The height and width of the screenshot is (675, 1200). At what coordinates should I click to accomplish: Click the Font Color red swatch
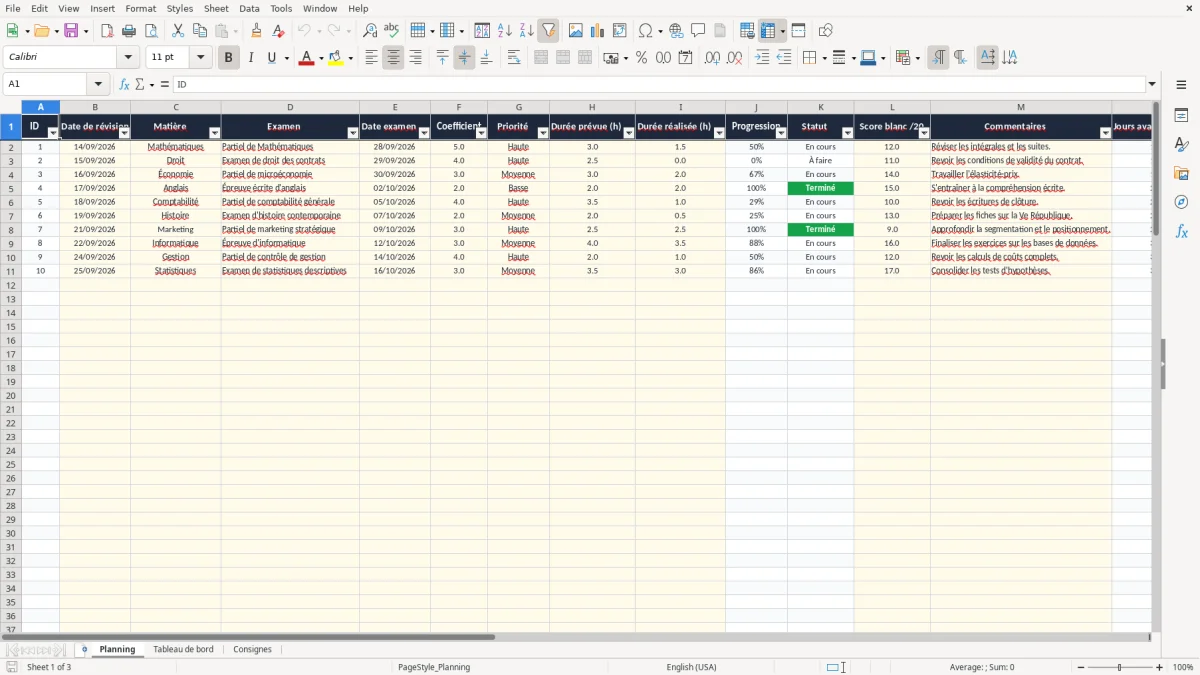coord(306,58)
